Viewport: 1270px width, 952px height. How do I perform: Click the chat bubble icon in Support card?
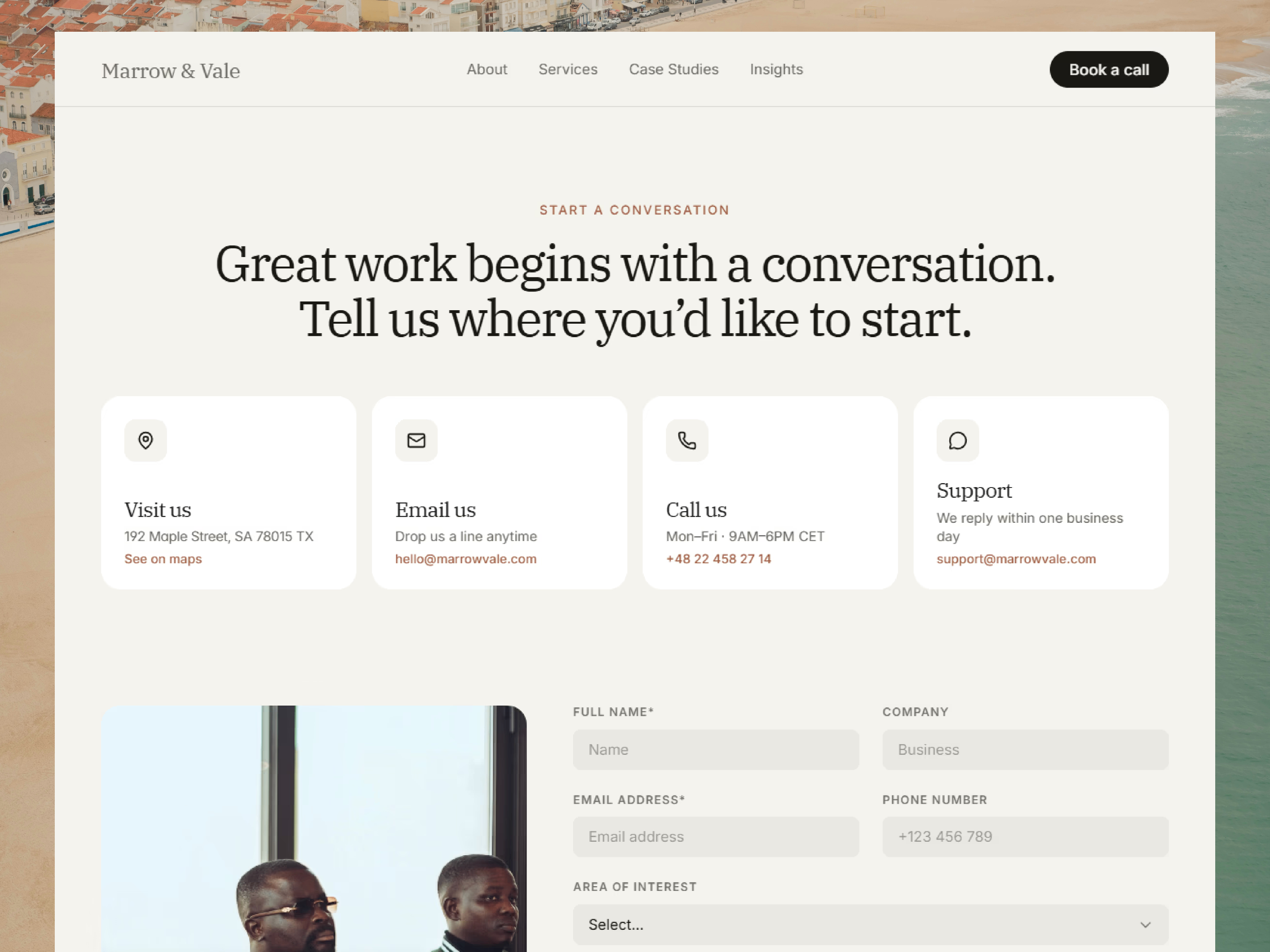958,440
